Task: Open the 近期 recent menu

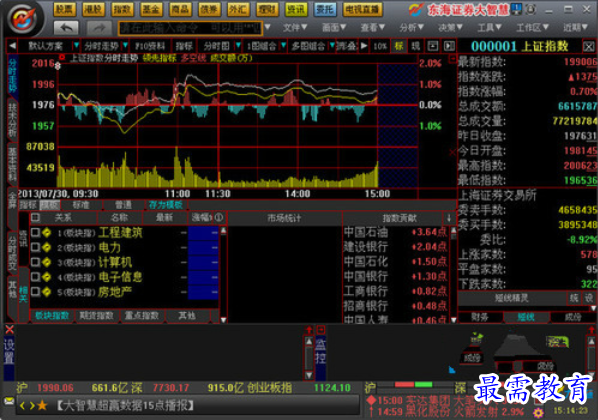Action: [575, 27]
